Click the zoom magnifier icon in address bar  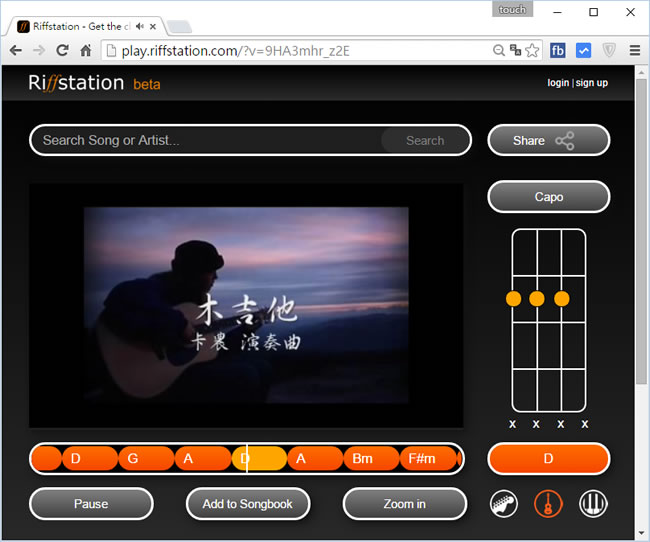pos(499,51)
